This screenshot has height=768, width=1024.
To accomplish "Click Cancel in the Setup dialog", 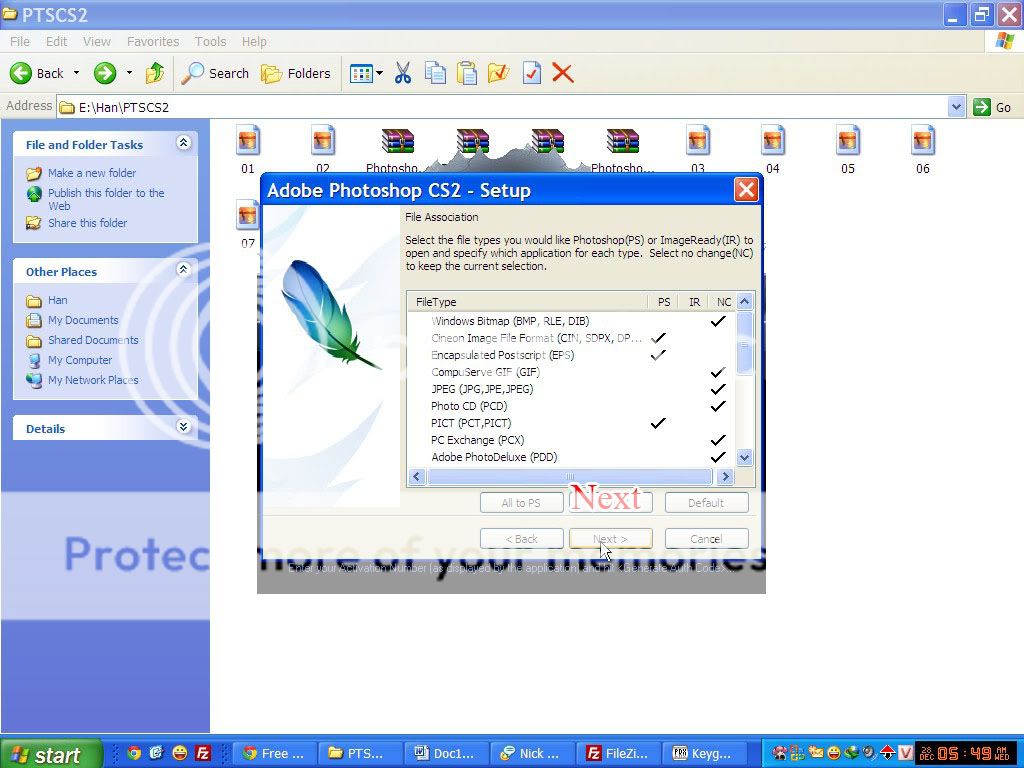I will tap(706, 539).
